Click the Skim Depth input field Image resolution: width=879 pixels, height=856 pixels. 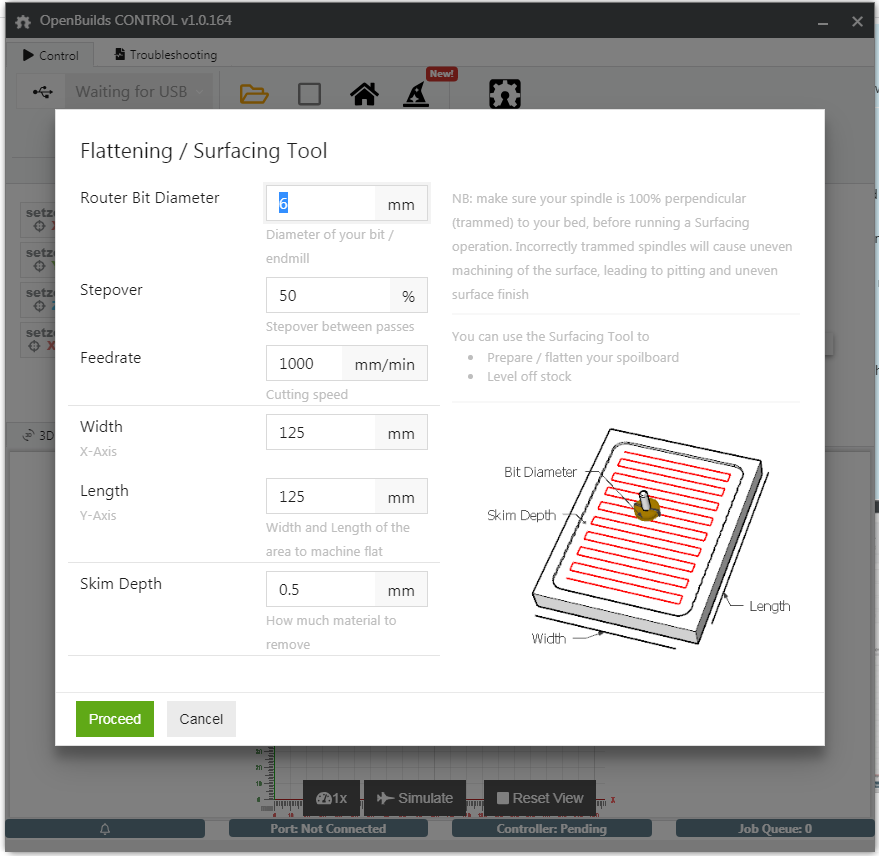321,590
